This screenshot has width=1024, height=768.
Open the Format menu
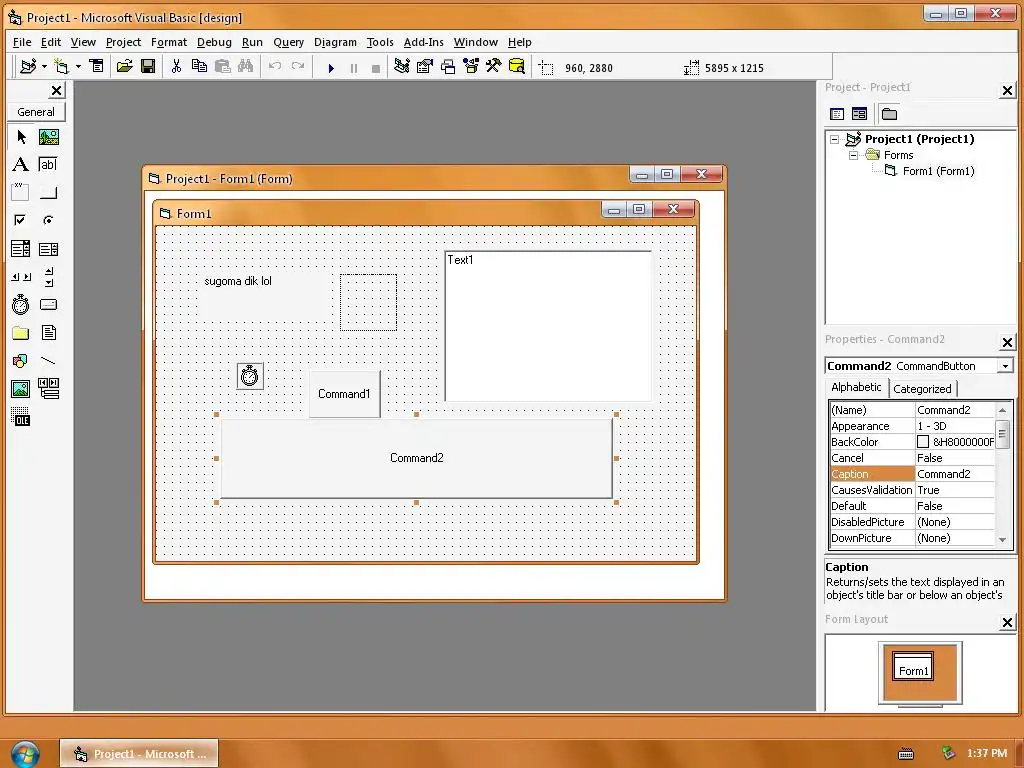click(168, 42)
